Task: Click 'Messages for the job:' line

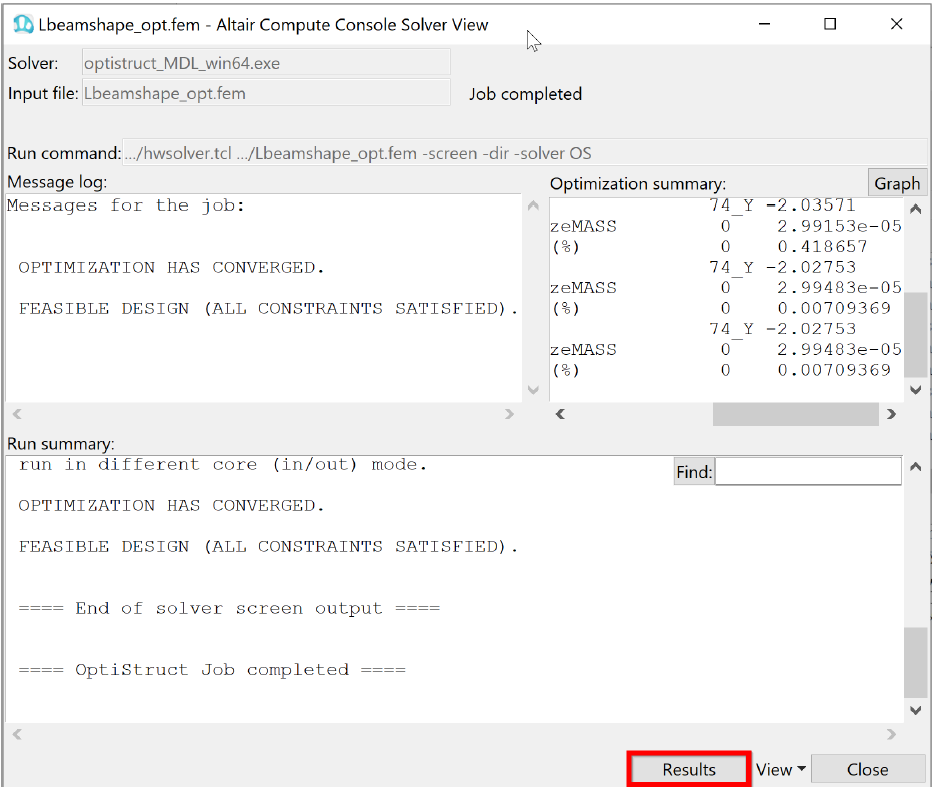Action: (x=125, y=206)
